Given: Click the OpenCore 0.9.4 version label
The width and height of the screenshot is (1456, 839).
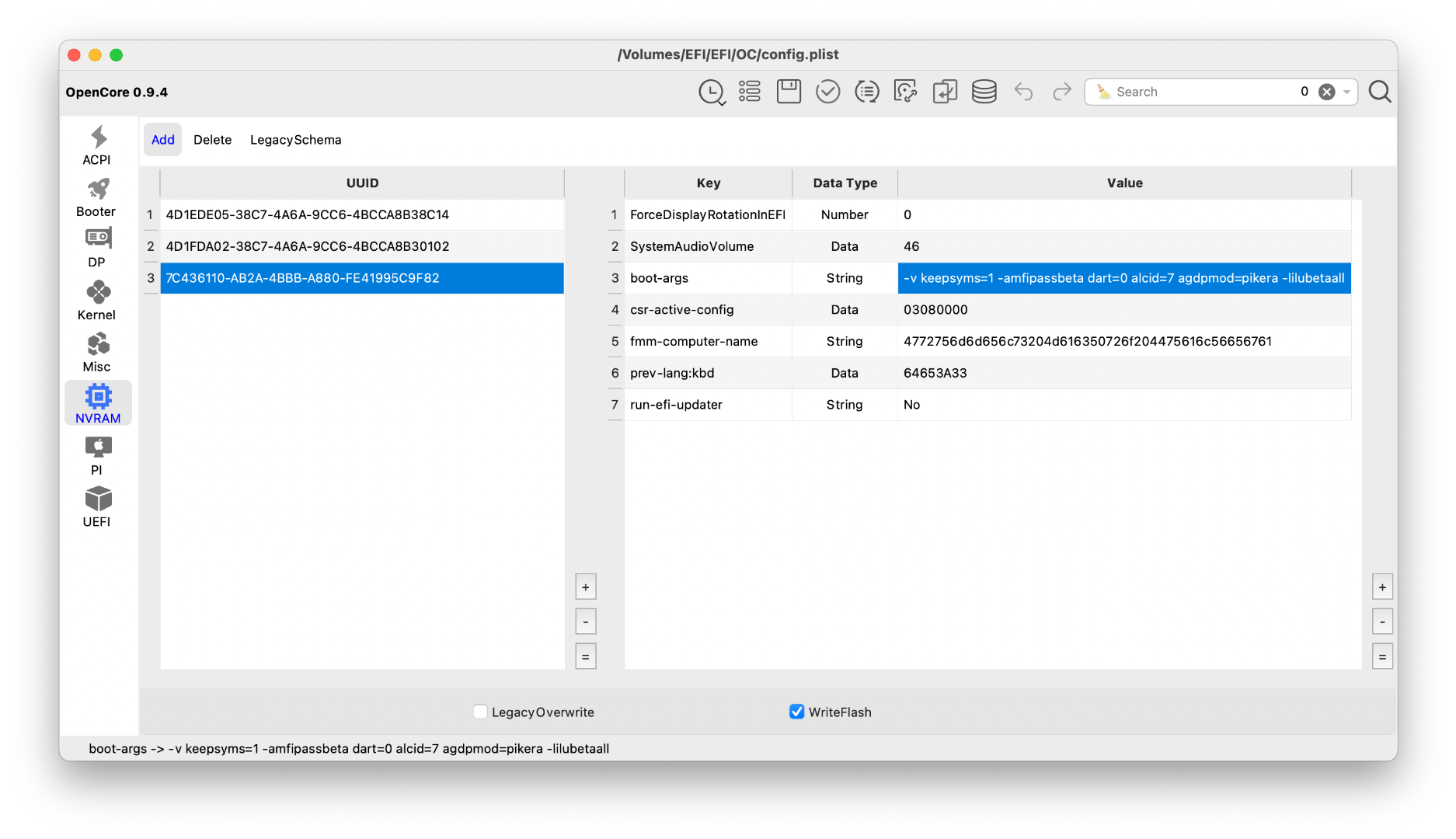Looking at the screenshot, I should 117,92.
